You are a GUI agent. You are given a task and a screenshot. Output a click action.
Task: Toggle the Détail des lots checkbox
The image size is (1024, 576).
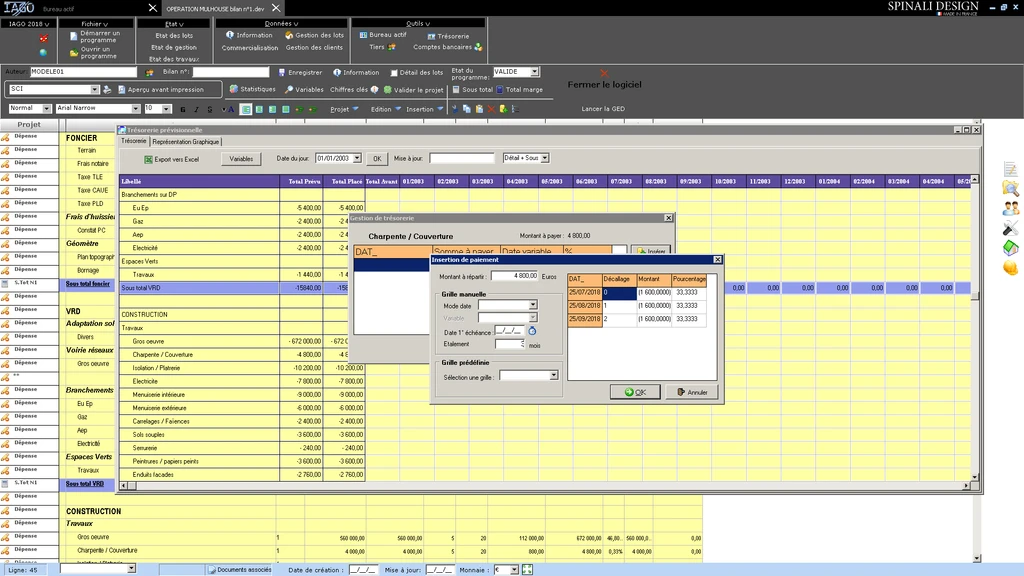tap(394, 72)
